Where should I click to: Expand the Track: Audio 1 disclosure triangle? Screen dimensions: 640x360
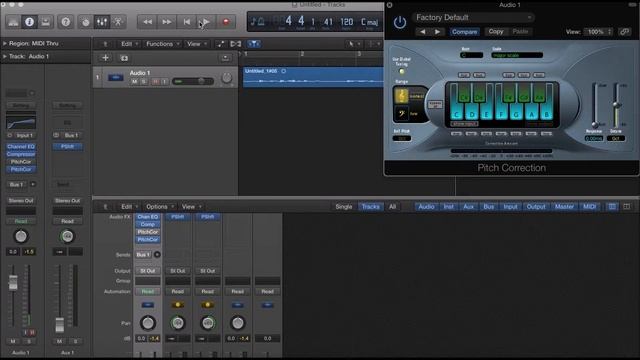click(5, 56)
